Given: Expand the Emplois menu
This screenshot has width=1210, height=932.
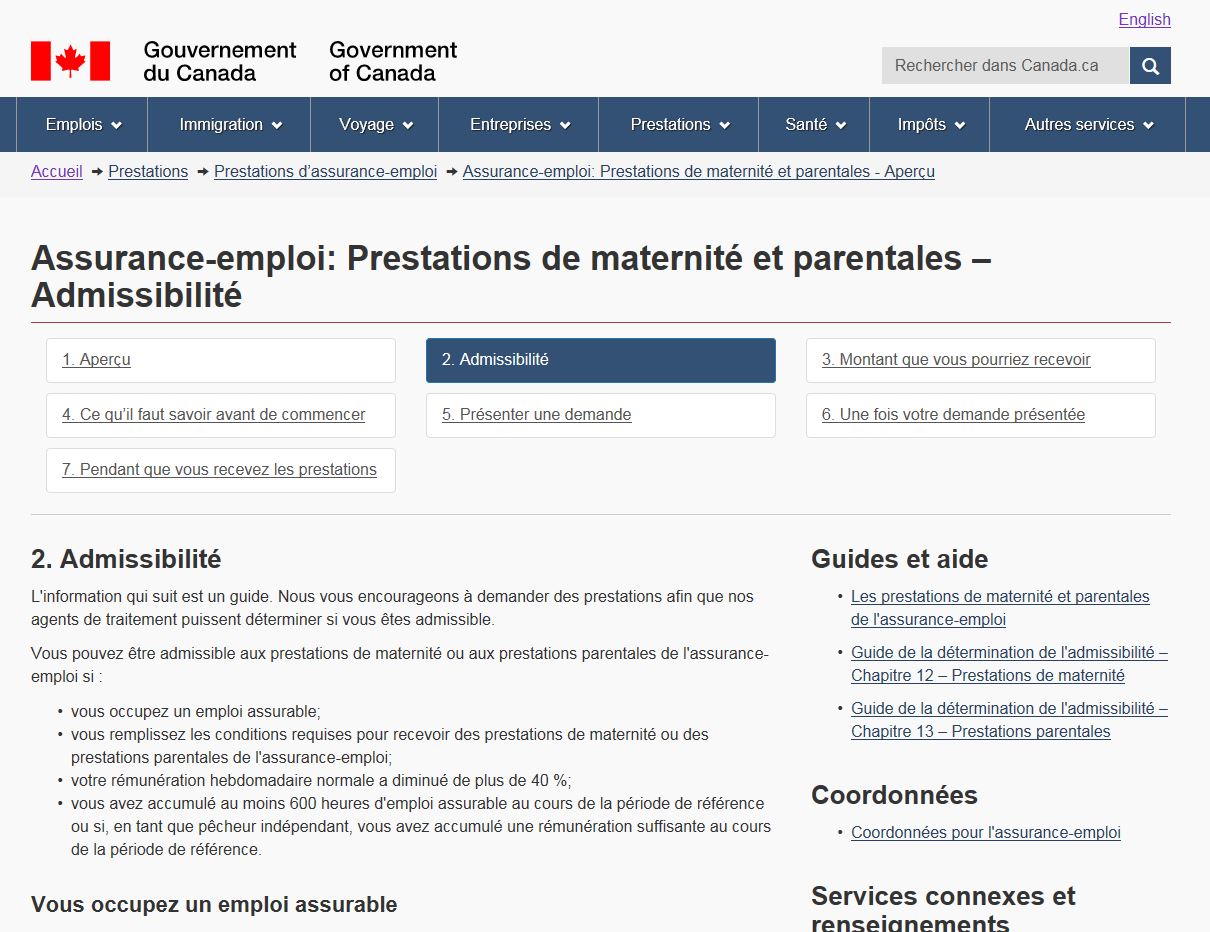Looking at the screenshot, I should tap(83, 125).
